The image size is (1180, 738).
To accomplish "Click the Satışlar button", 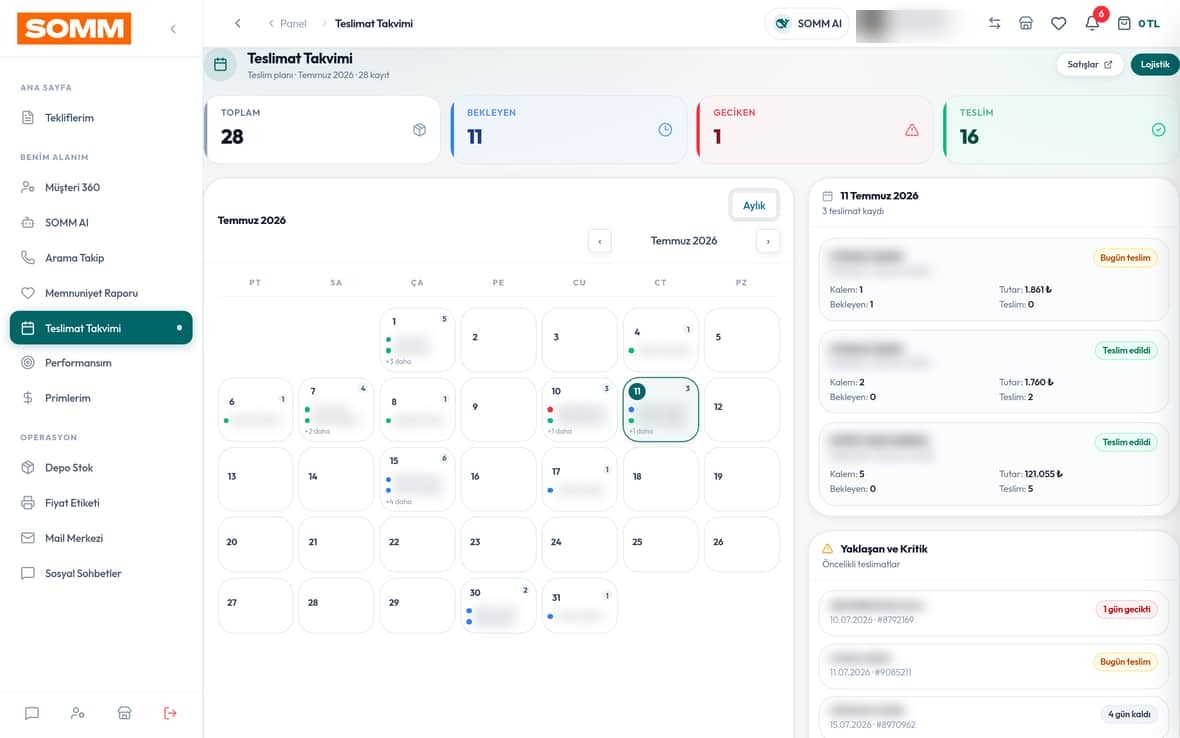I will click(1089, 65).
